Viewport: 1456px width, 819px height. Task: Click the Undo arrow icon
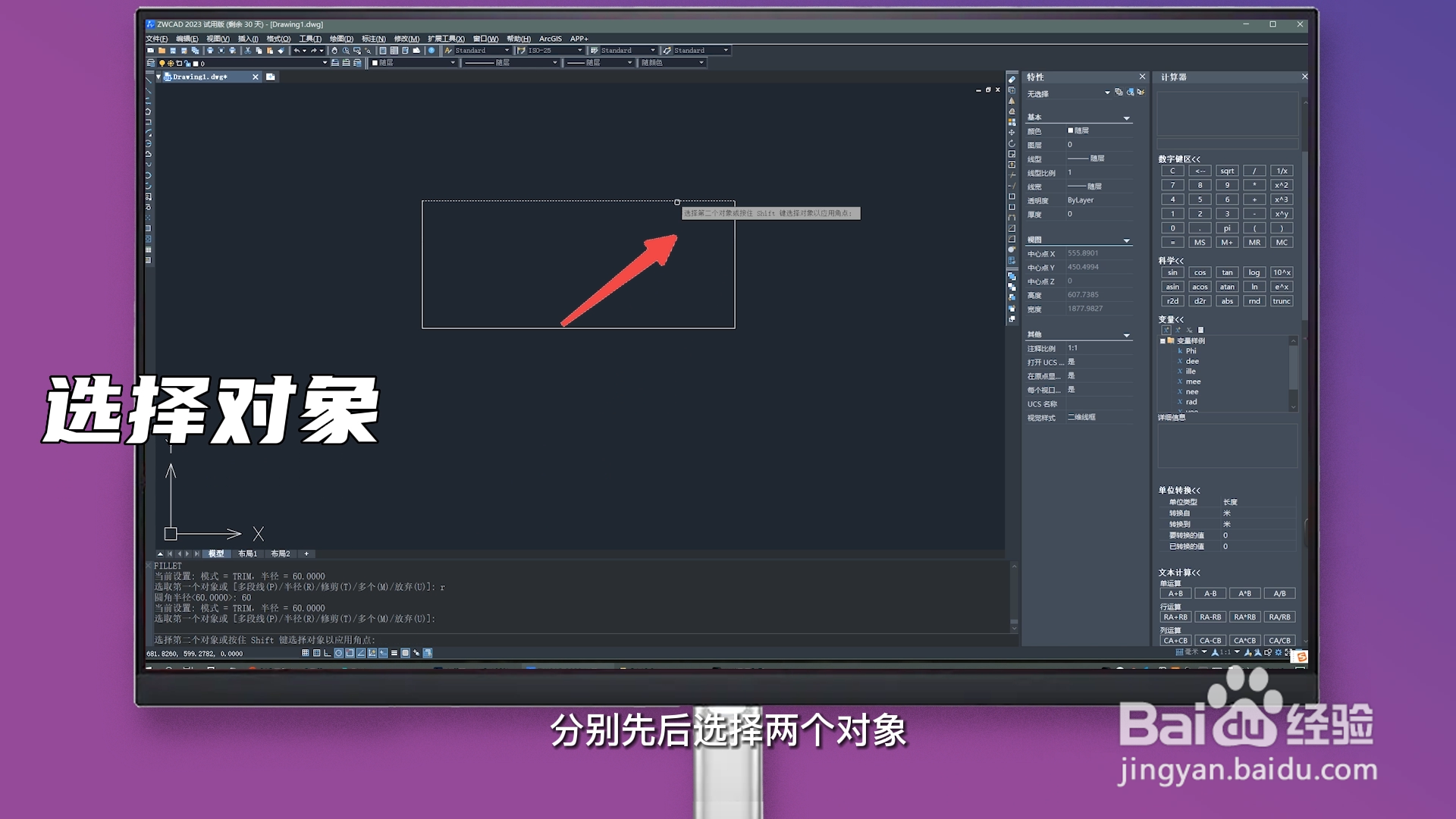click(x=297, y=51)
